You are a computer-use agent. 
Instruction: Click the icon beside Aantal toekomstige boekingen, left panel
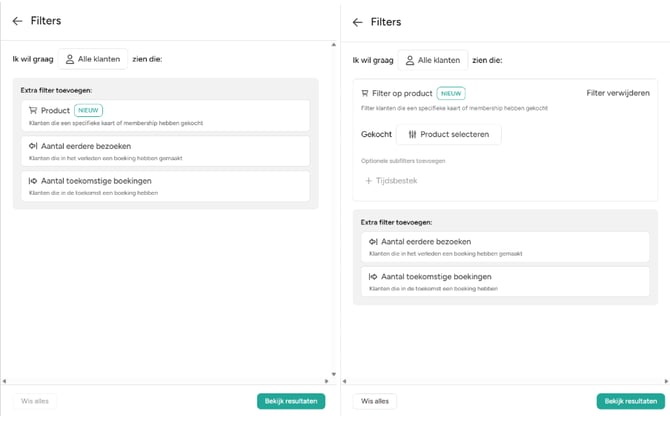tap(33, 181)
